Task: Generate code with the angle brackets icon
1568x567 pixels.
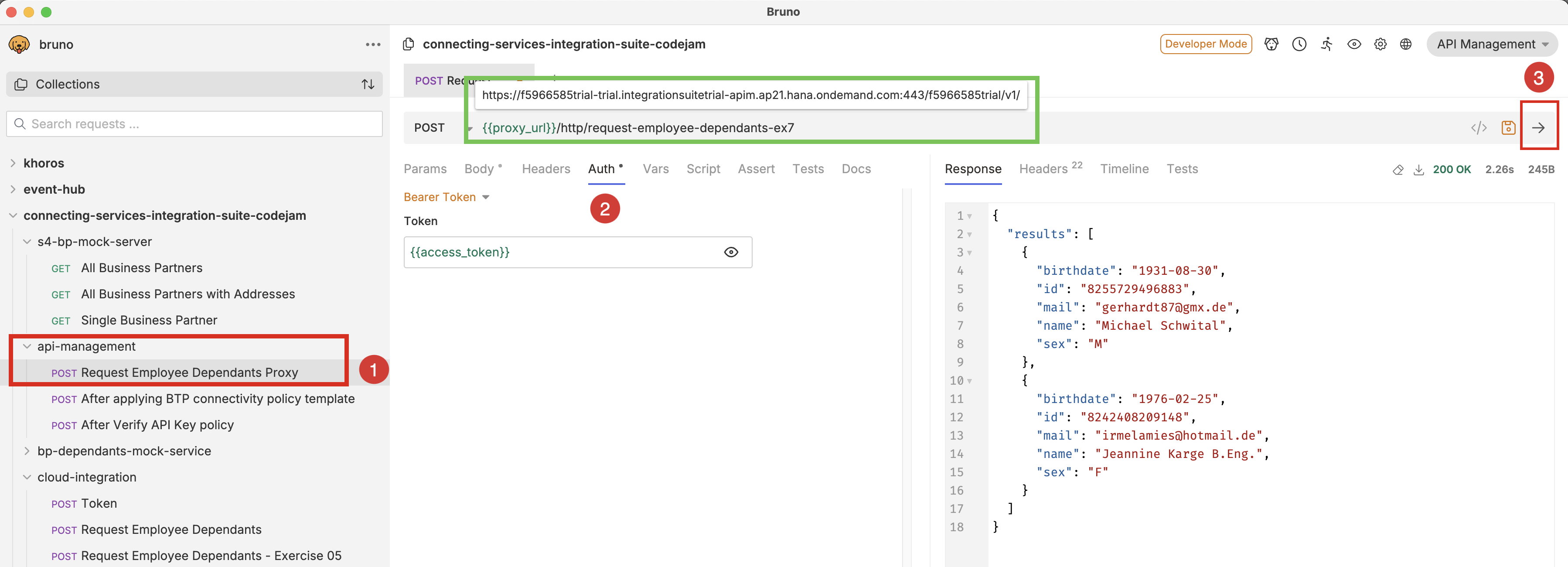Action: [1479, 127]
